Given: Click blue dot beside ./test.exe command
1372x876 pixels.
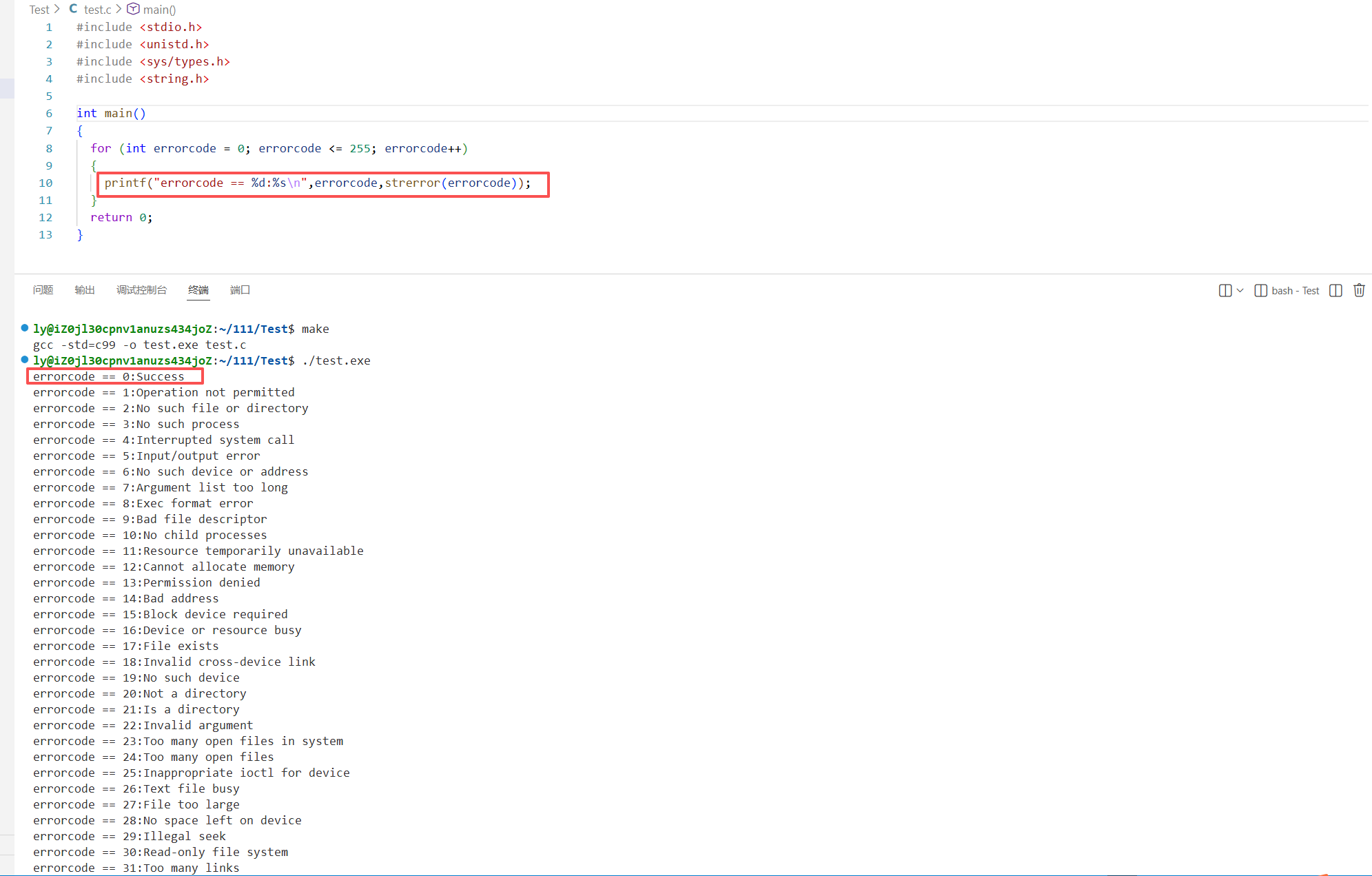Looking at the screenshot, I should [x=25, y=360].
